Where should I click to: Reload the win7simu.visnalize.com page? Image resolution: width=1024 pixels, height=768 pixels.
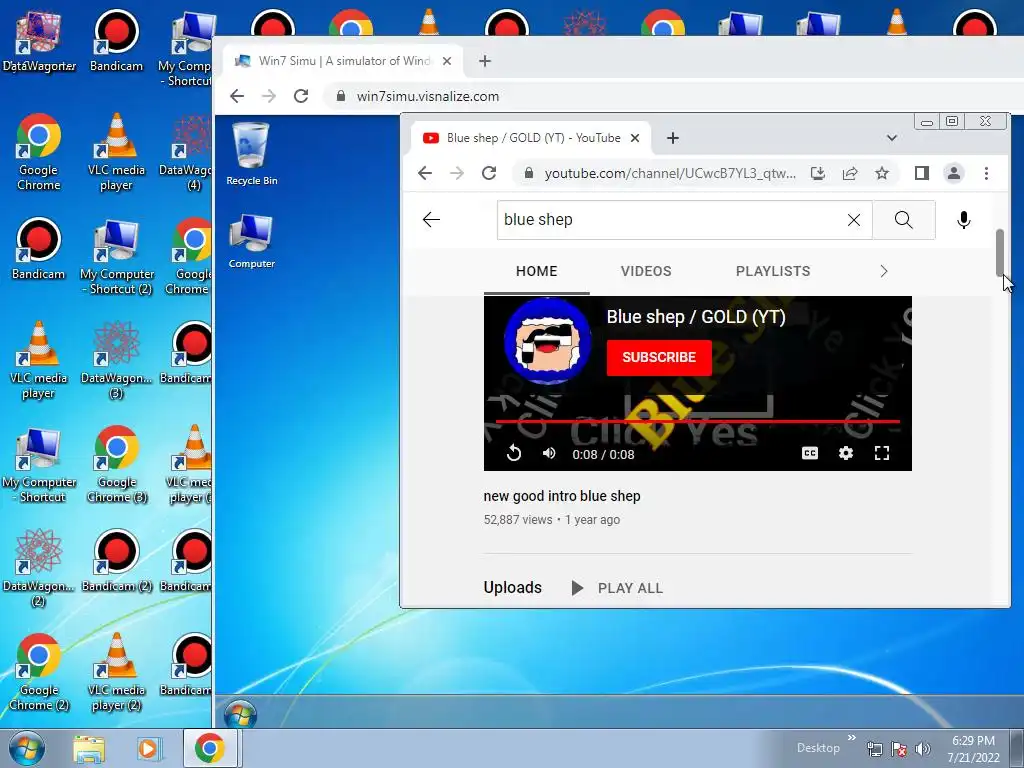300,96
